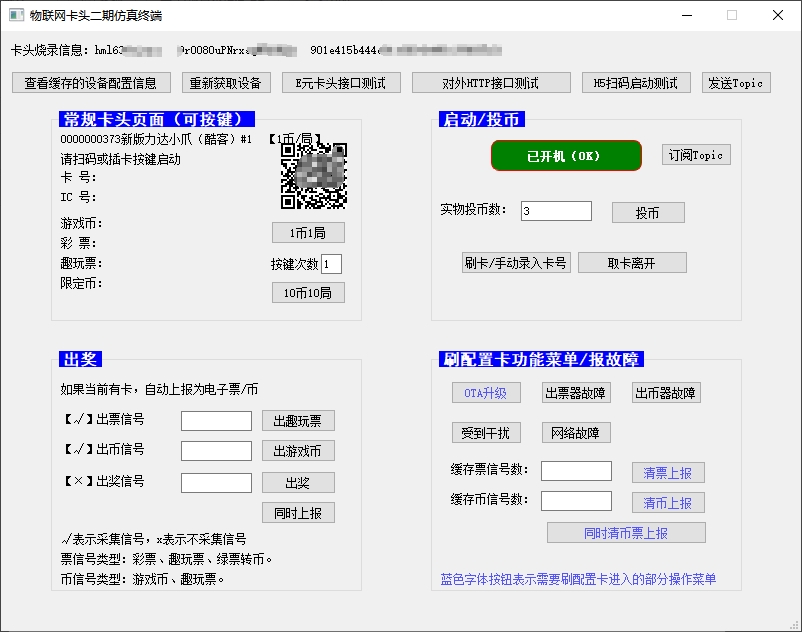Click the 请扫码或插卡按键启动 text

tap(121, 159)
